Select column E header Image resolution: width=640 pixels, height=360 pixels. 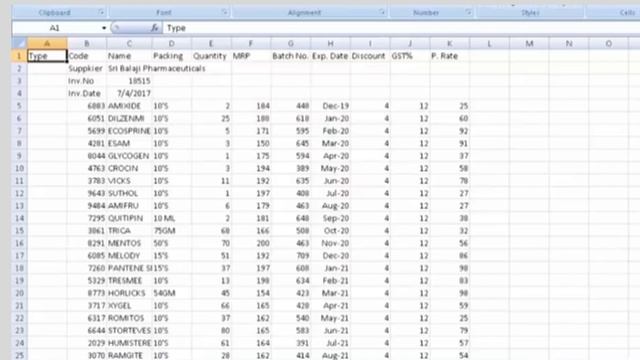[x=211, y=43]
